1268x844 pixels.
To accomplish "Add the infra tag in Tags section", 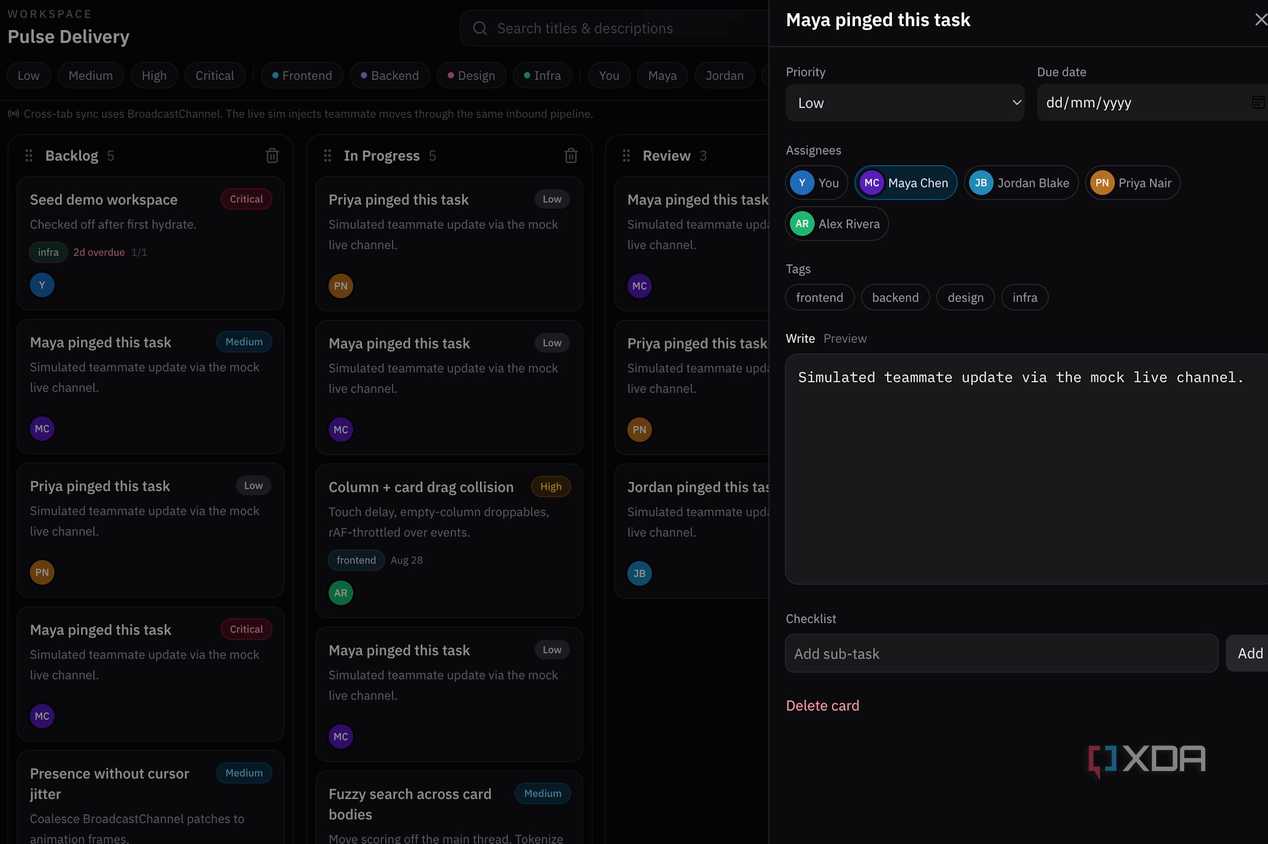I will click(x=1025, y=297).
